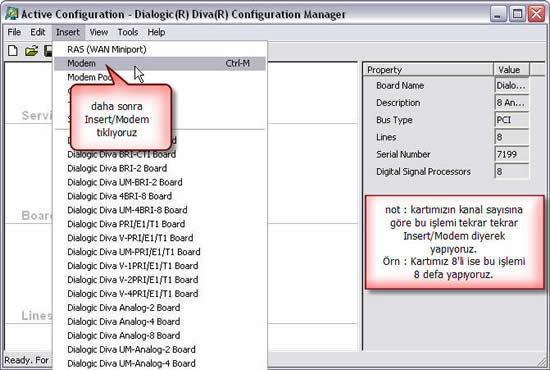Click the Property column header
The height and width of the screenshot is (370, 550).
[x=428, y=70]
